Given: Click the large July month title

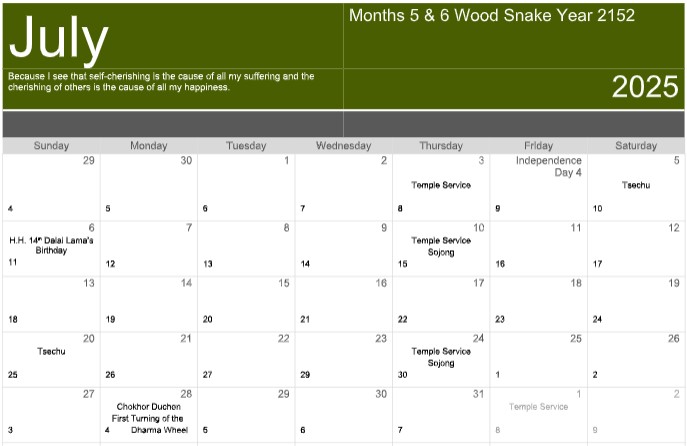Looking at the screenshot, I should click(58, 40).
